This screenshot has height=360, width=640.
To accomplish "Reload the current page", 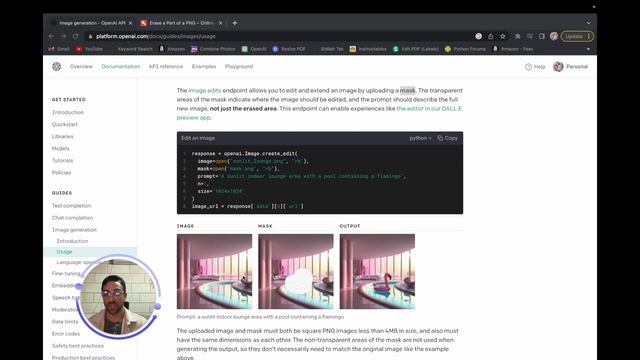I will point(76,36).
